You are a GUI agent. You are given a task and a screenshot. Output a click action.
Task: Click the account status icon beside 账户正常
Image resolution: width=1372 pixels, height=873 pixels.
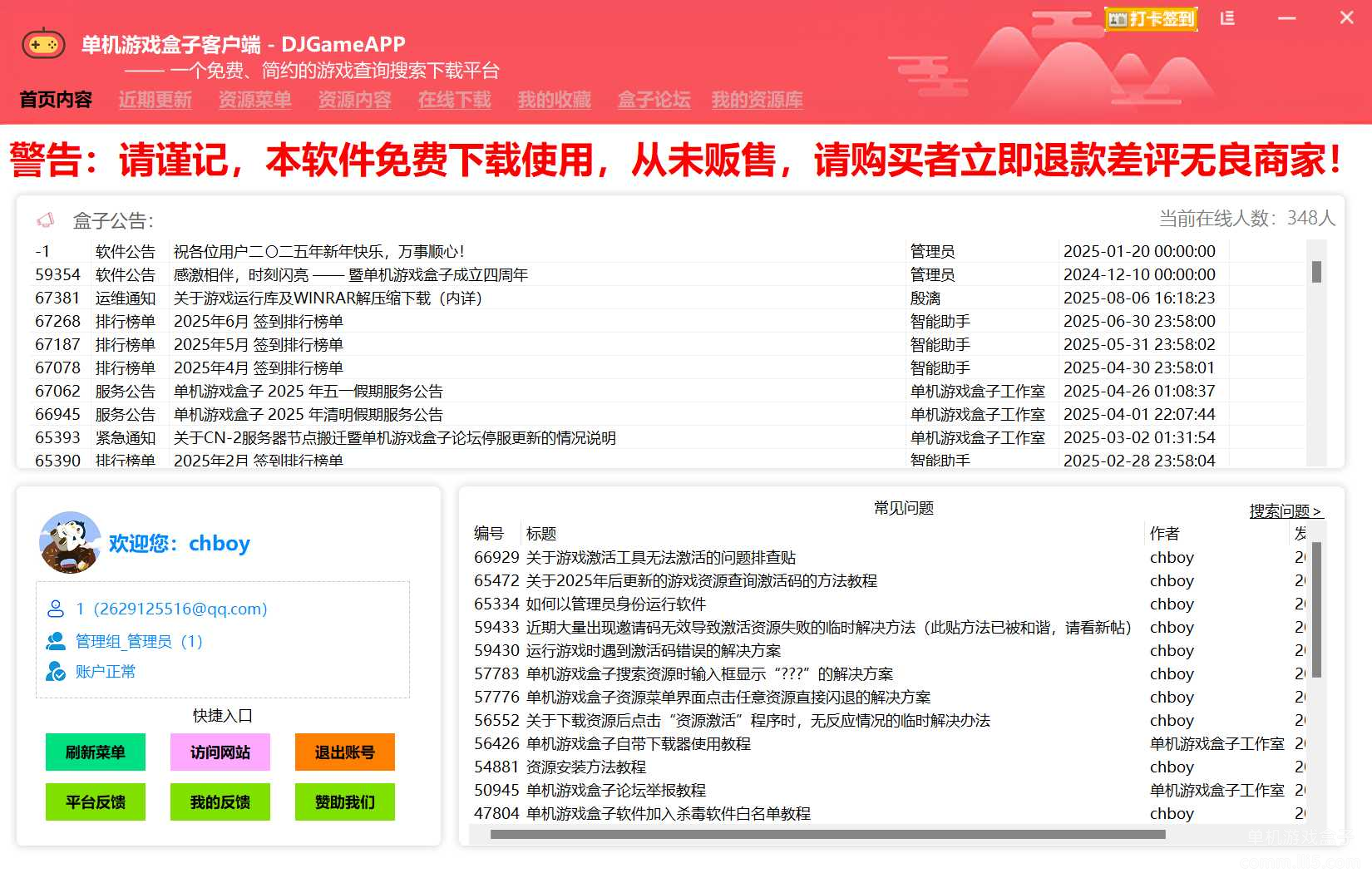[x=56, y=671]
